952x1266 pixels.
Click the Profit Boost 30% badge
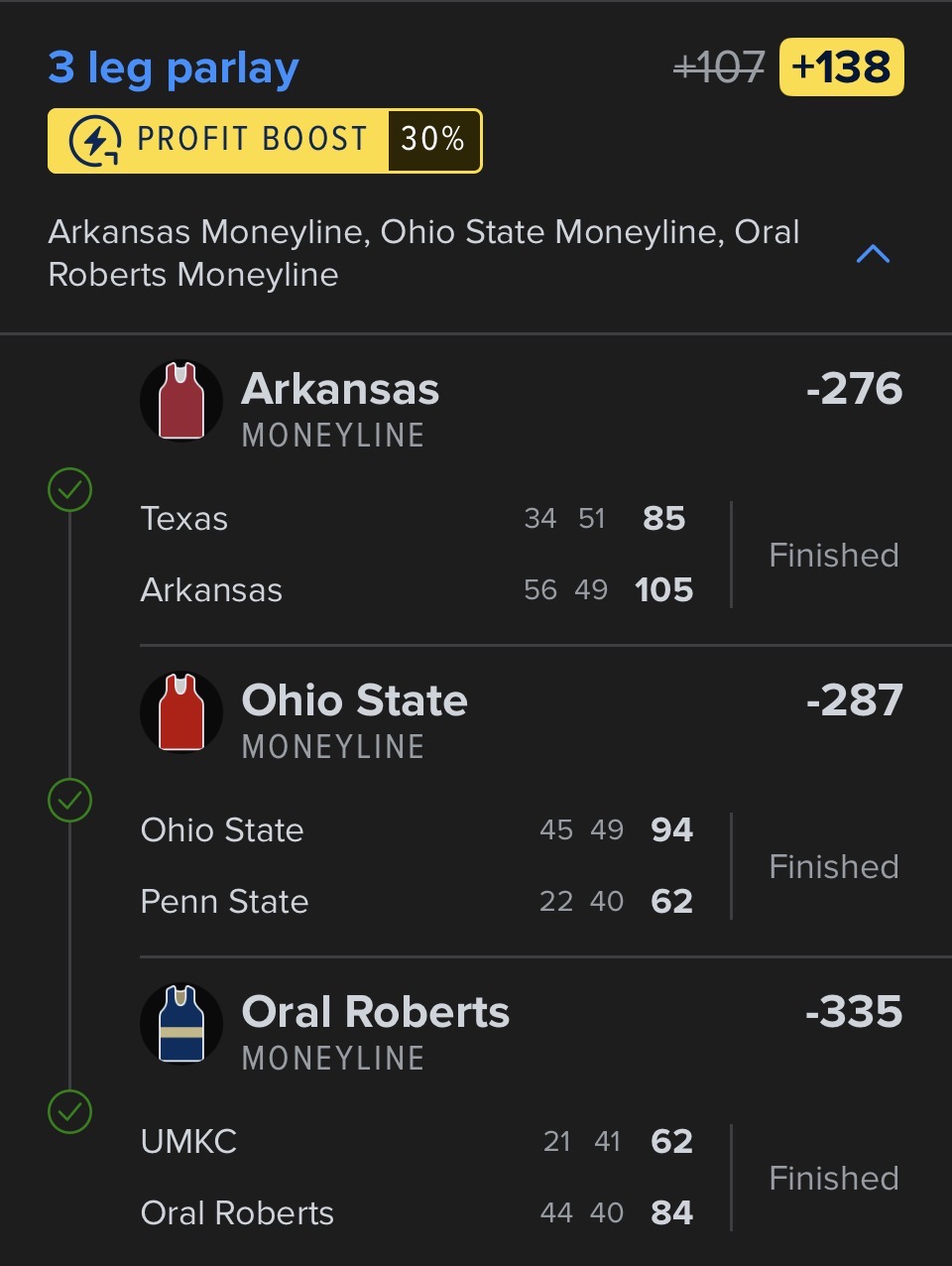[x=265, y=141]
